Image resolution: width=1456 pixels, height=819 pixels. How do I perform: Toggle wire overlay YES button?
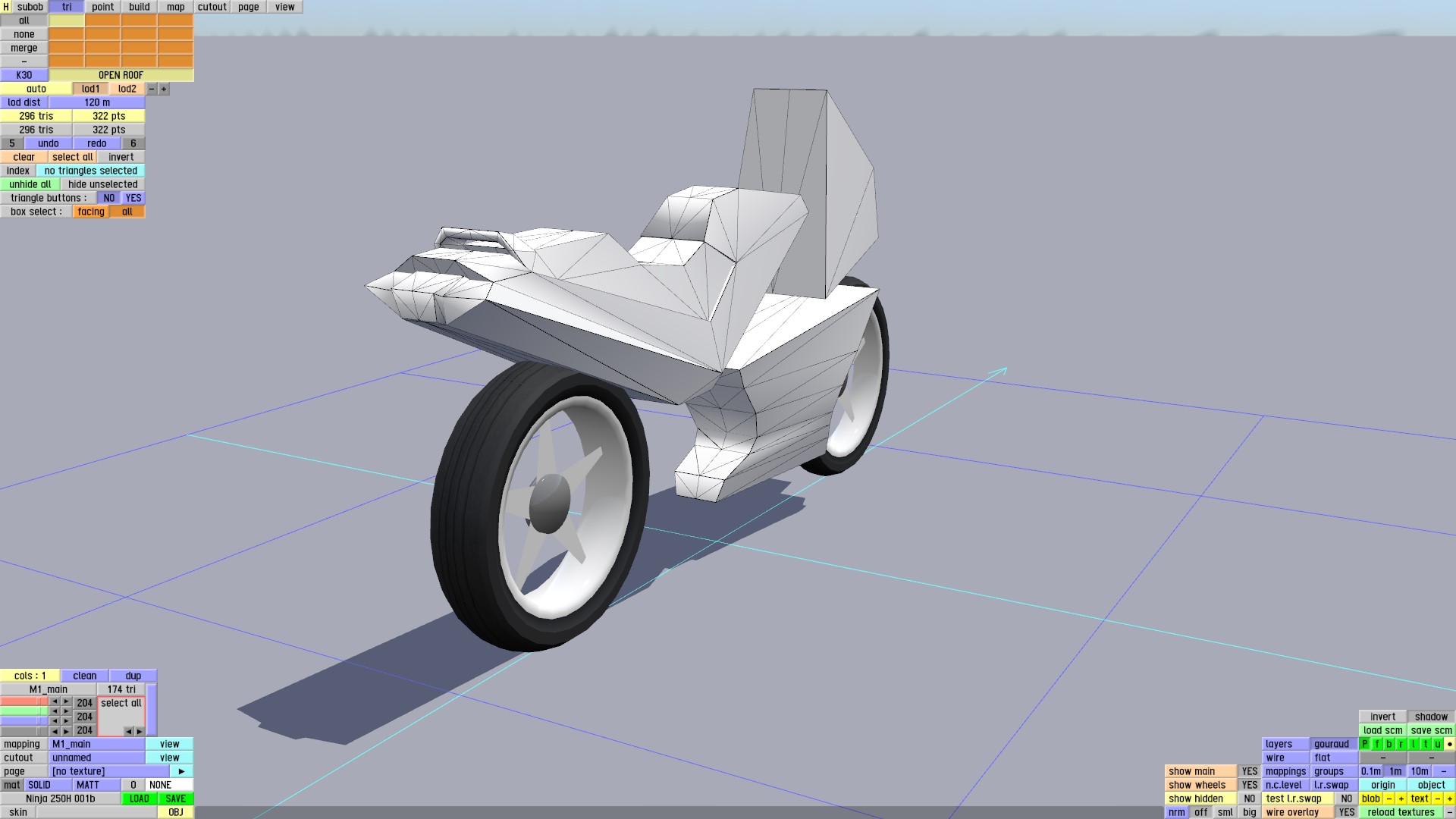[1346, 812]
